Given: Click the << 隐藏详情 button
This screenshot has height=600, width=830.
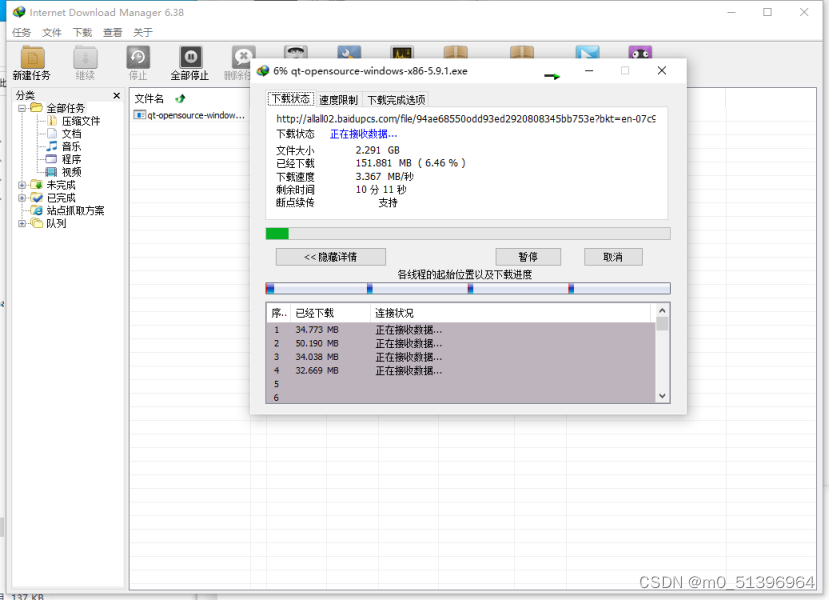Looking at the screenshot, I should click(x=331, y=257).
